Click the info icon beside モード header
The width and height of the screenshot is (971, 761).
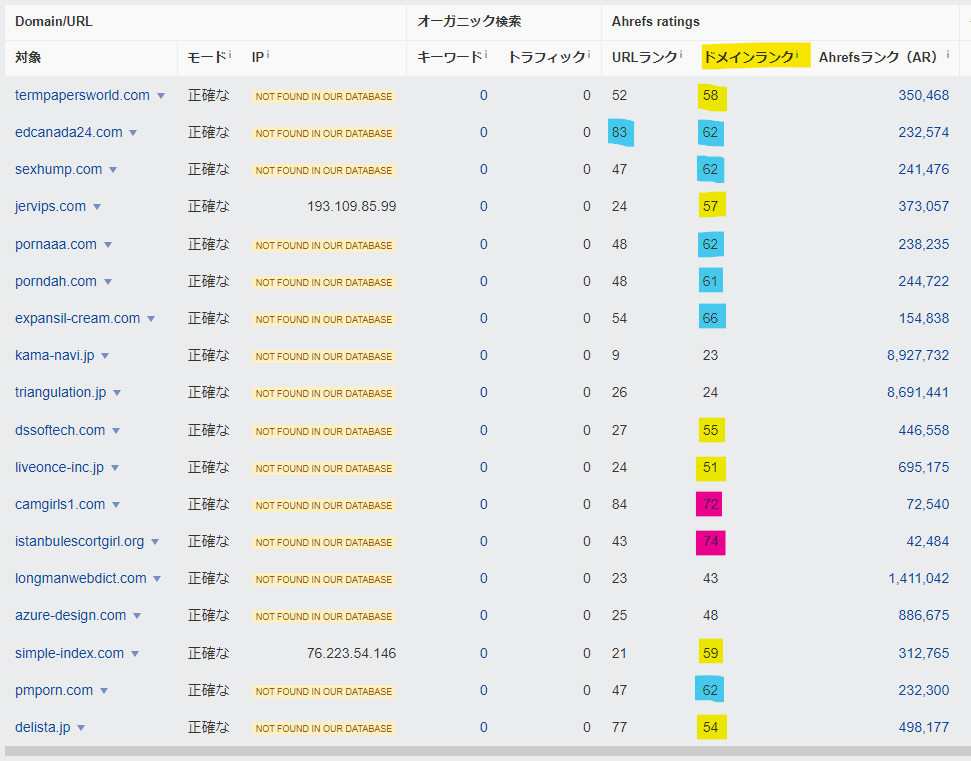(x=230, y=54)
